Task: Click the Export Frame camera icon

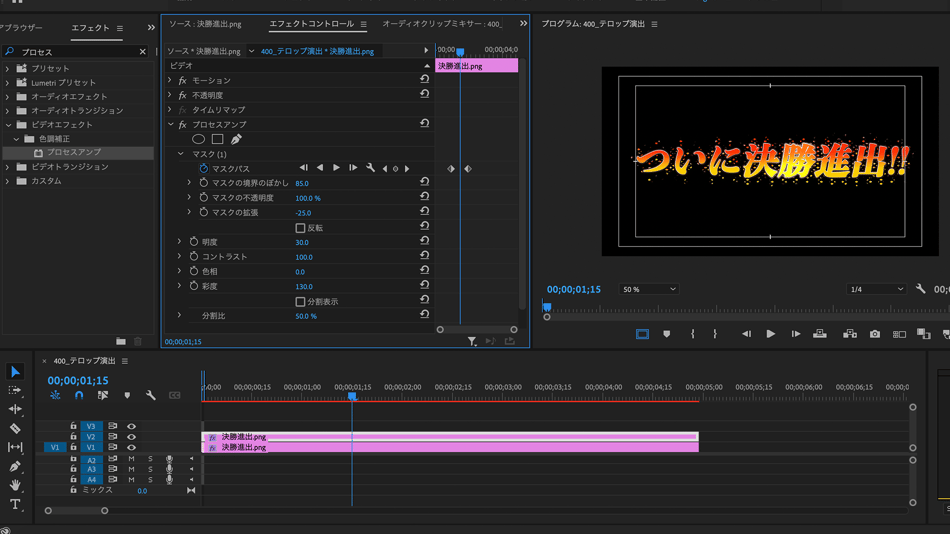Action: (x=875, y=334)
